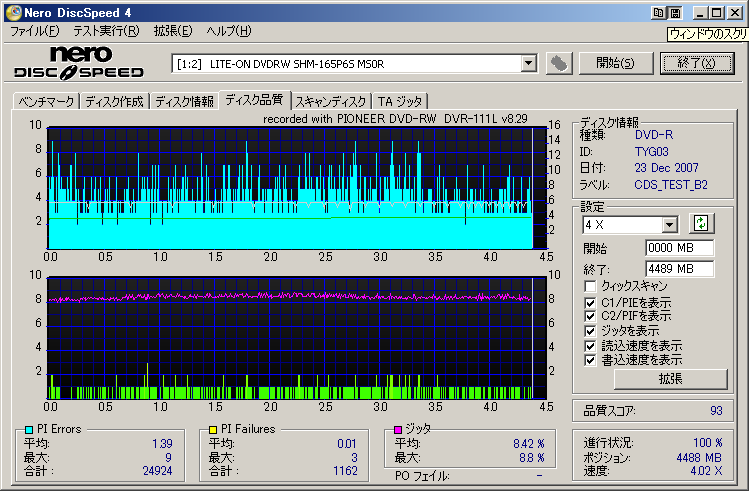Open the 拡張(E) menu
749x491 pixels.
click(x=173, y=32)
